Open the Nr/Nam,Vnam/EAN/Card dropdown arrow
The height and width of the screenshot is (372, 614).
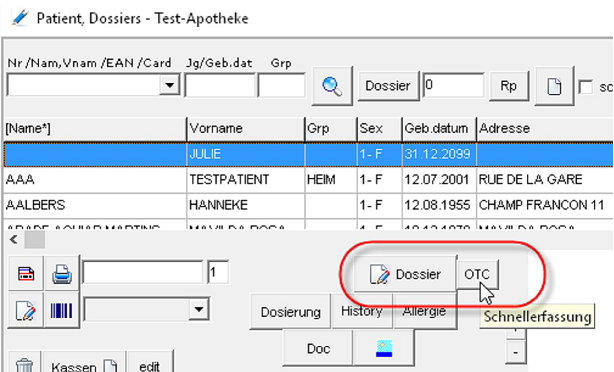169,85
